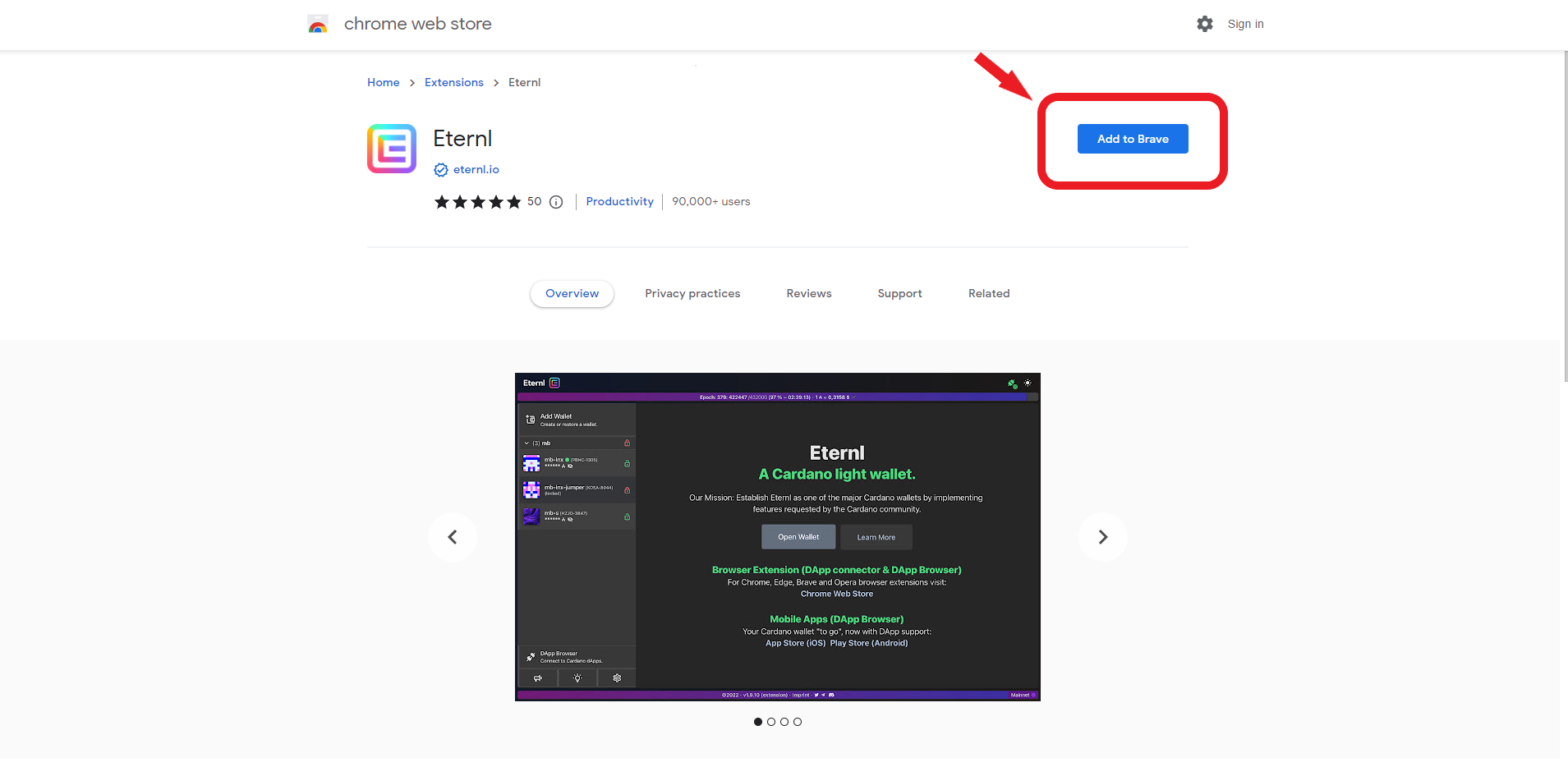Open the Productivity category link
1568x776 pixels.
pyautogui.click(x=619, y=201)
